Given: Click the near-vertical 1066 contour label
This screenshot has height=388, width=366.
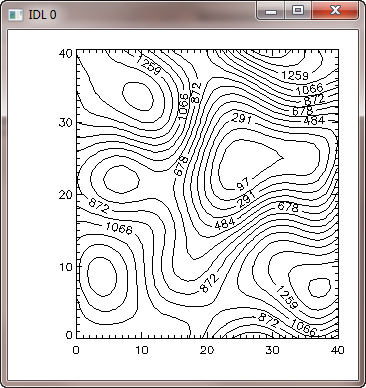Looking at the screenshot, I should (x=183, y=107).
